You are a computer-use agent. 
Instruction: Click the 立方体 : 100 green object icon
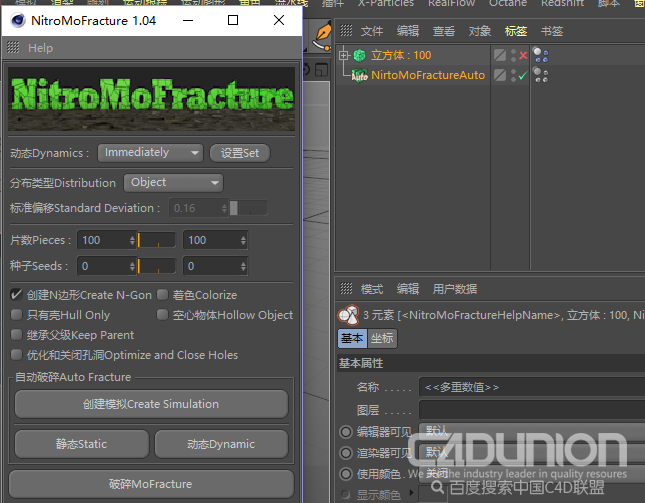(x=360, y=55)
